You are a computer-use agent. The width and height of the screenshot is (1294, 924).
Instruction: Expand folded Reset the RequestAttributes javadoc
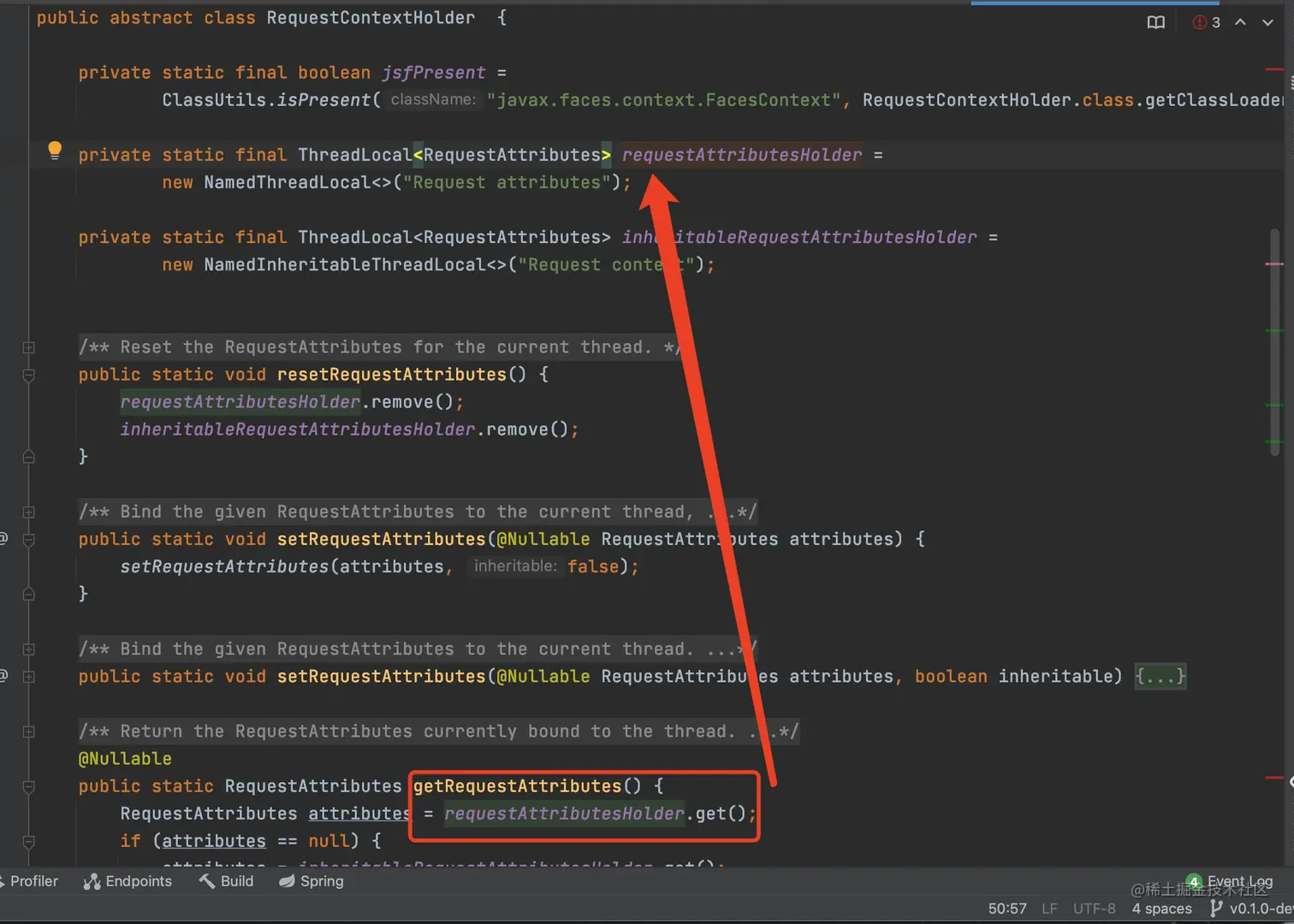click(x=28, y=347)
